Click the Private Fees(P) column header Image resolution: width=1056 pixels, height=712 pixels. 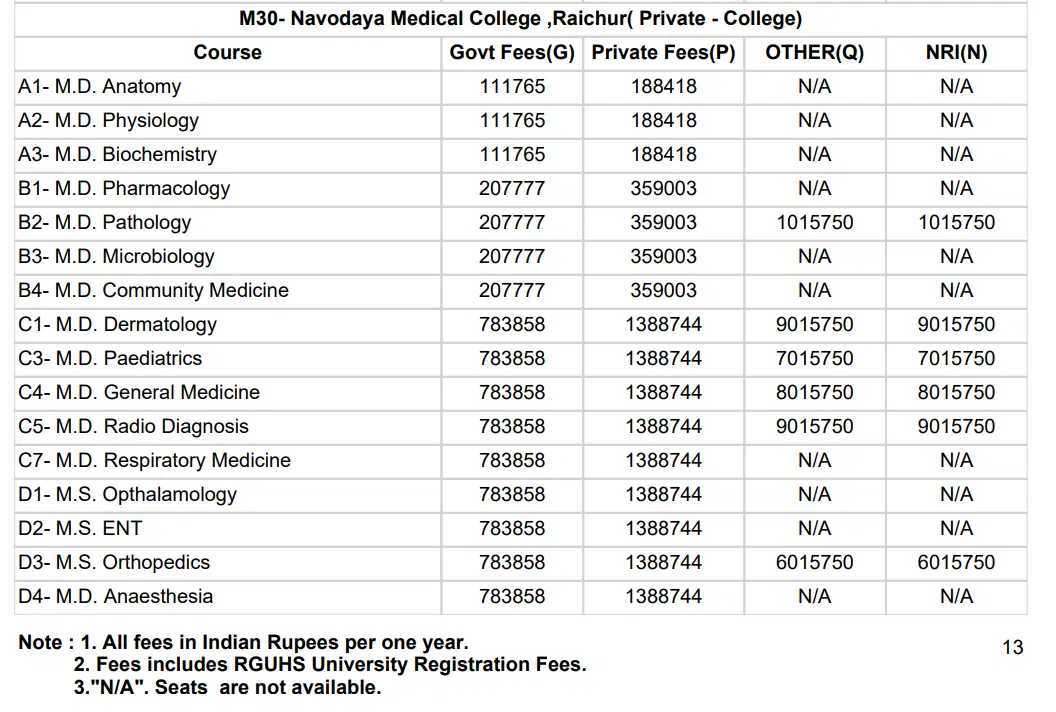point(663,53)
